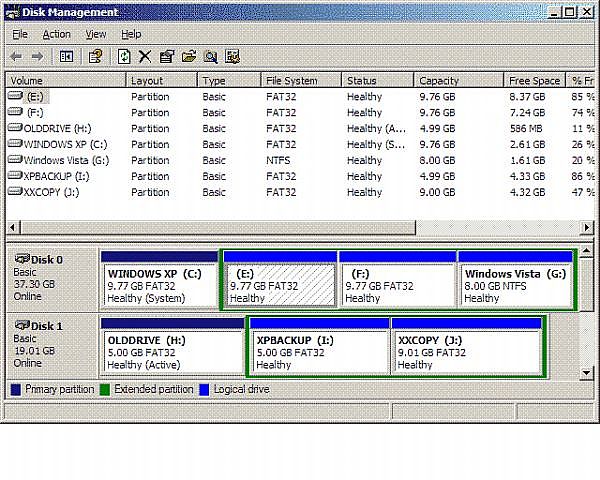
Task: Click the Refresh toolbar icon
Action: 124,57
